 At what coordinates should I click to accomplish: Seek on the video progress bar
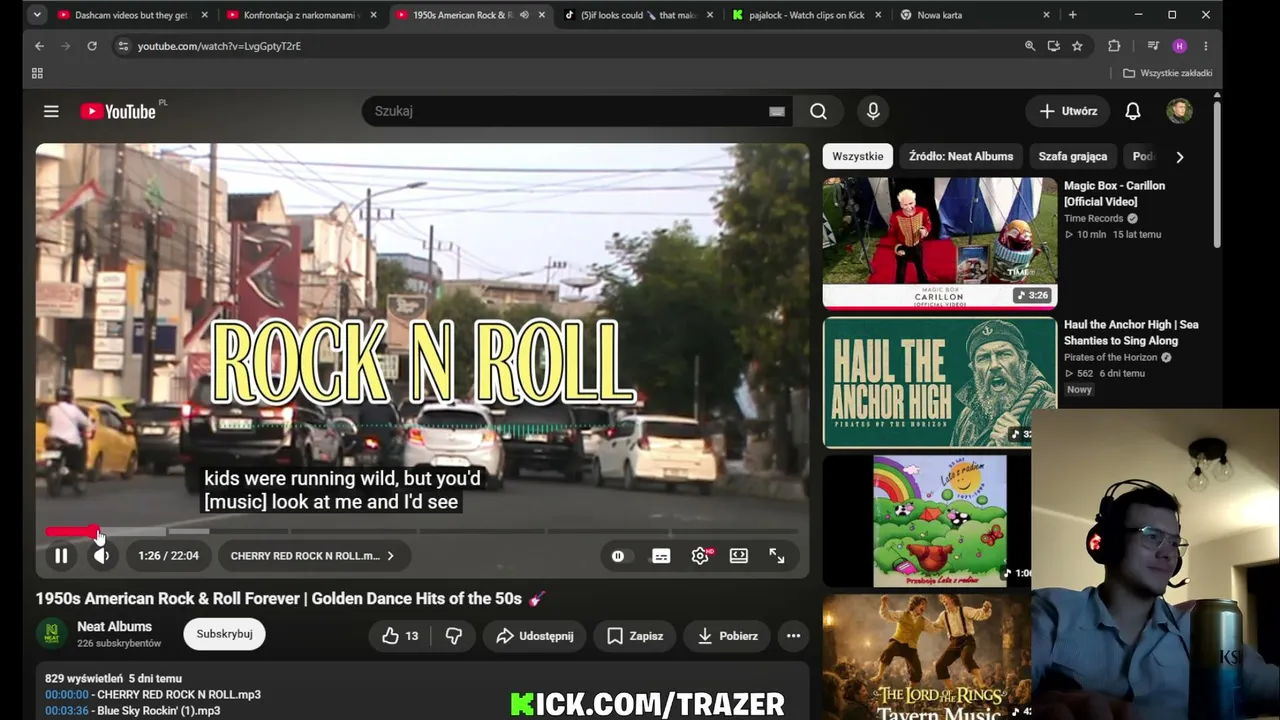tap(421, 531)
